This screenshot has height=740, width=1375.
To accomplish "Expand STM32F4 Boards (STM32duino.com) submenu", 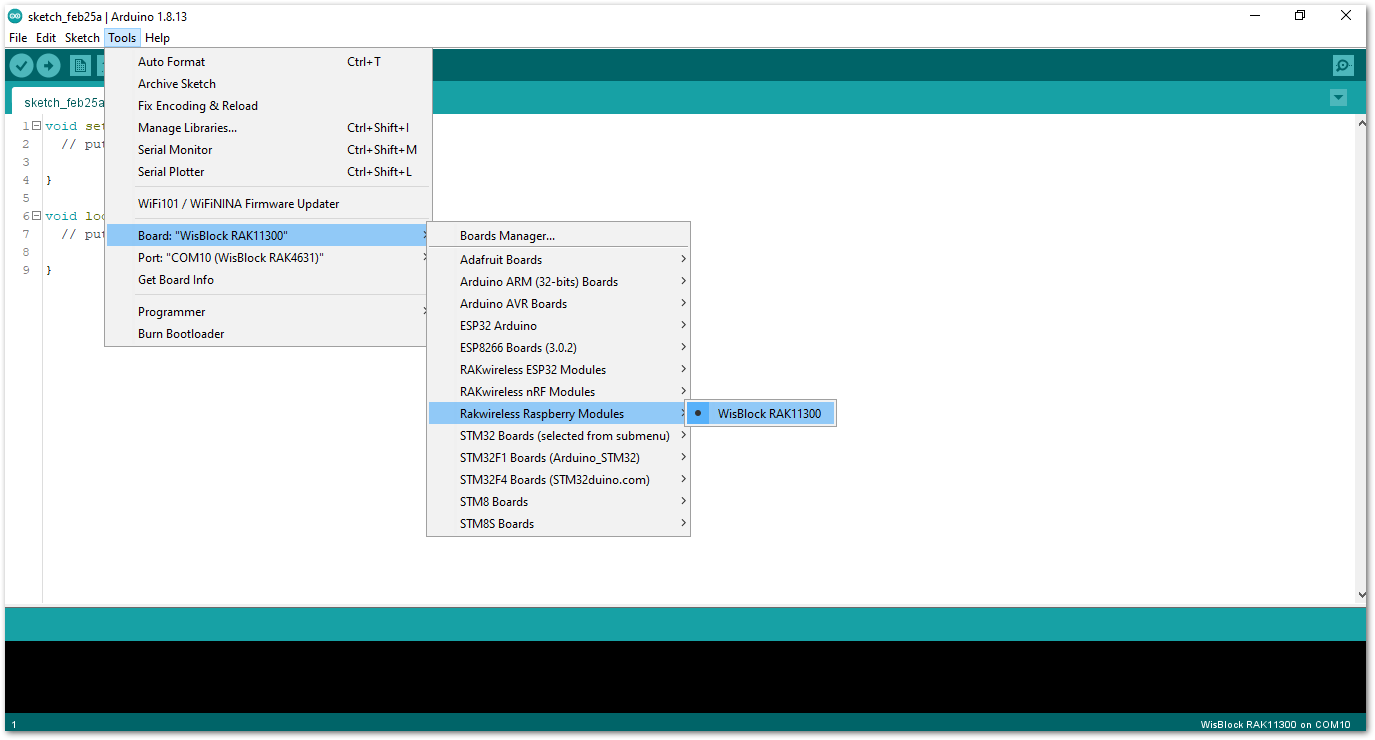I will [x=558, y=480].
